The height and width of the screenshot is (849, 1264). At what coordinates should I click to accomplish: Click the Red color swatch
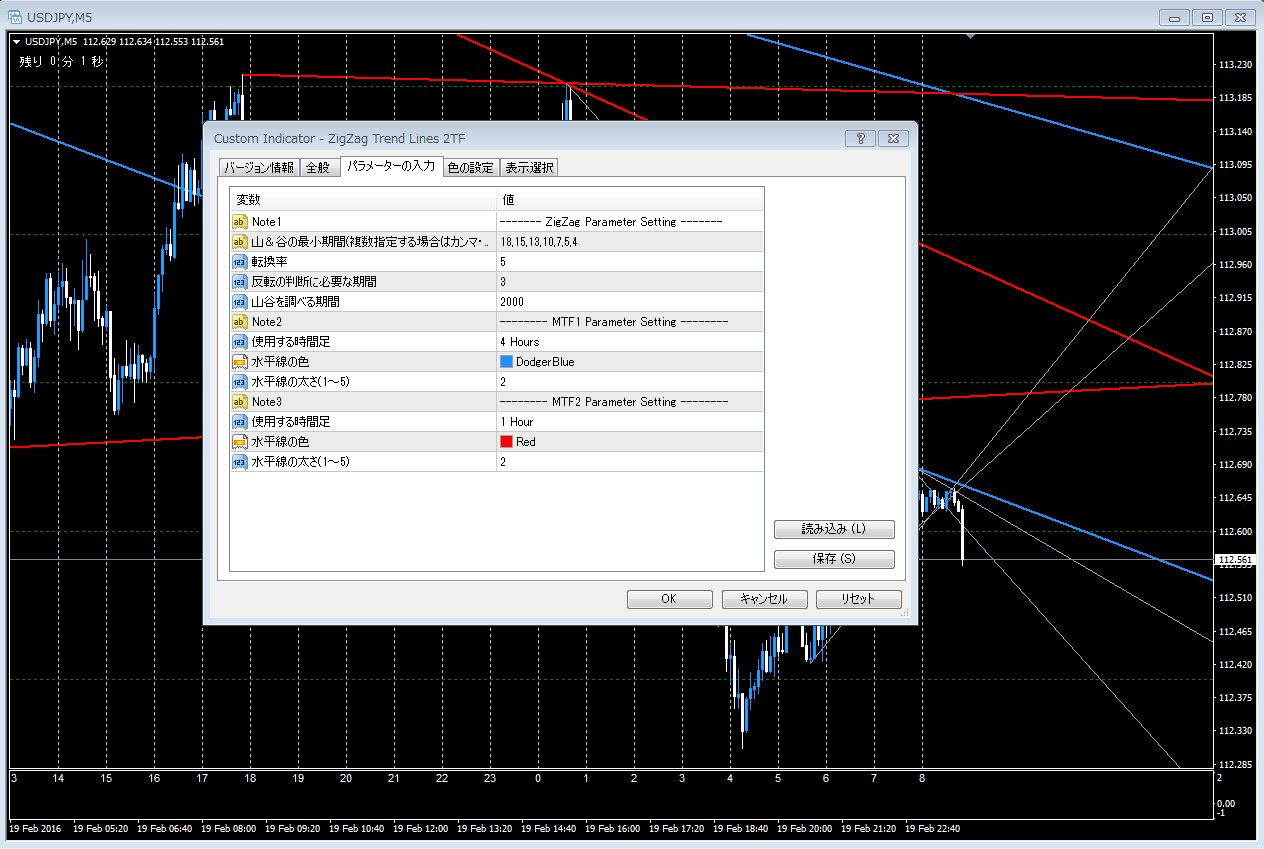point(506,441)
